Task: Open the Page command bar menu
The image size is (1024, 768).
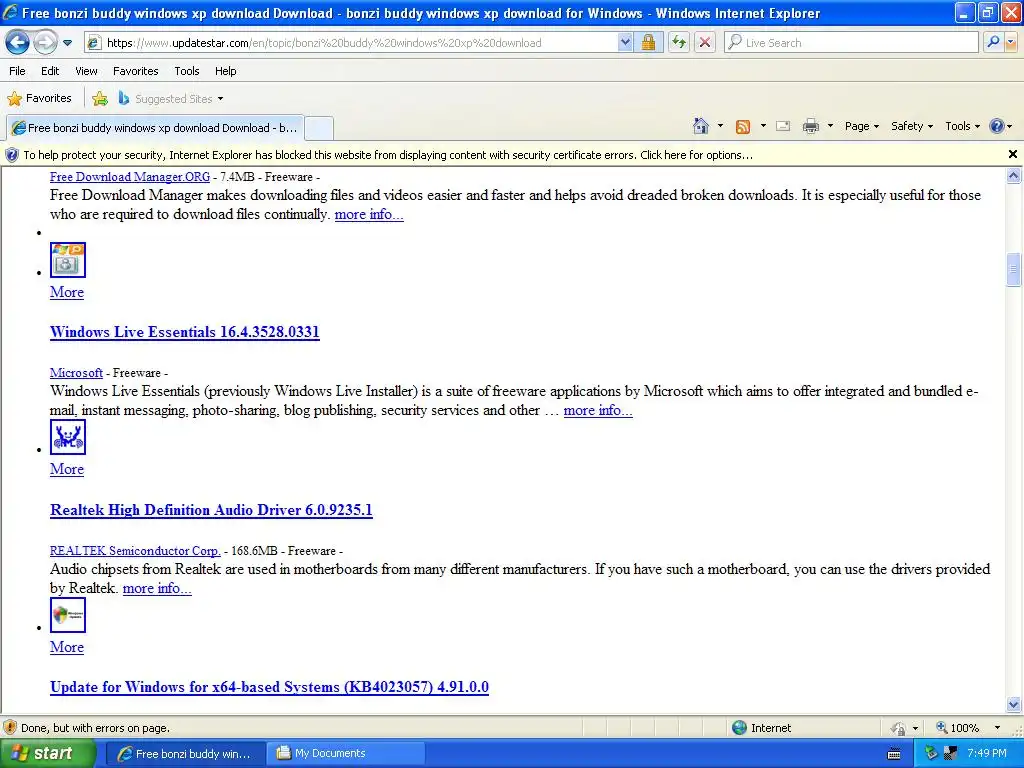Action: click(x=861, y=126)
